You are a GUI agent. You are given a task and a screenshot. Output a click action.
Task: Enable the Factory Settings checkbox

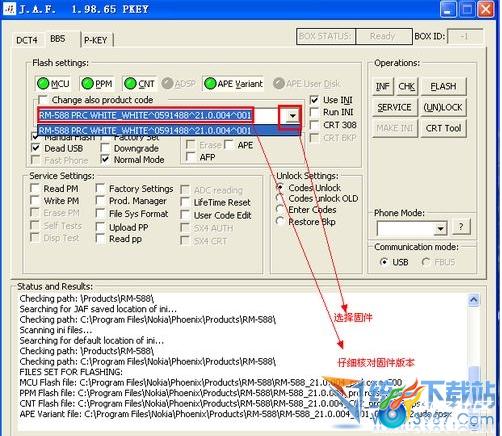(100, 188)
